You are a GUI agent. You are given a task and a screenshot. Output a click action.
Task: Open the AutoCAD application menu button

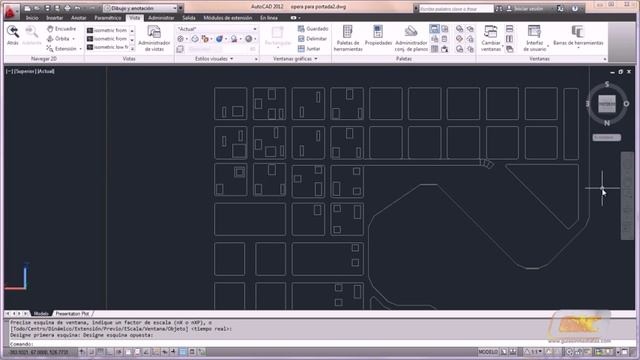(x=11, y=11)
